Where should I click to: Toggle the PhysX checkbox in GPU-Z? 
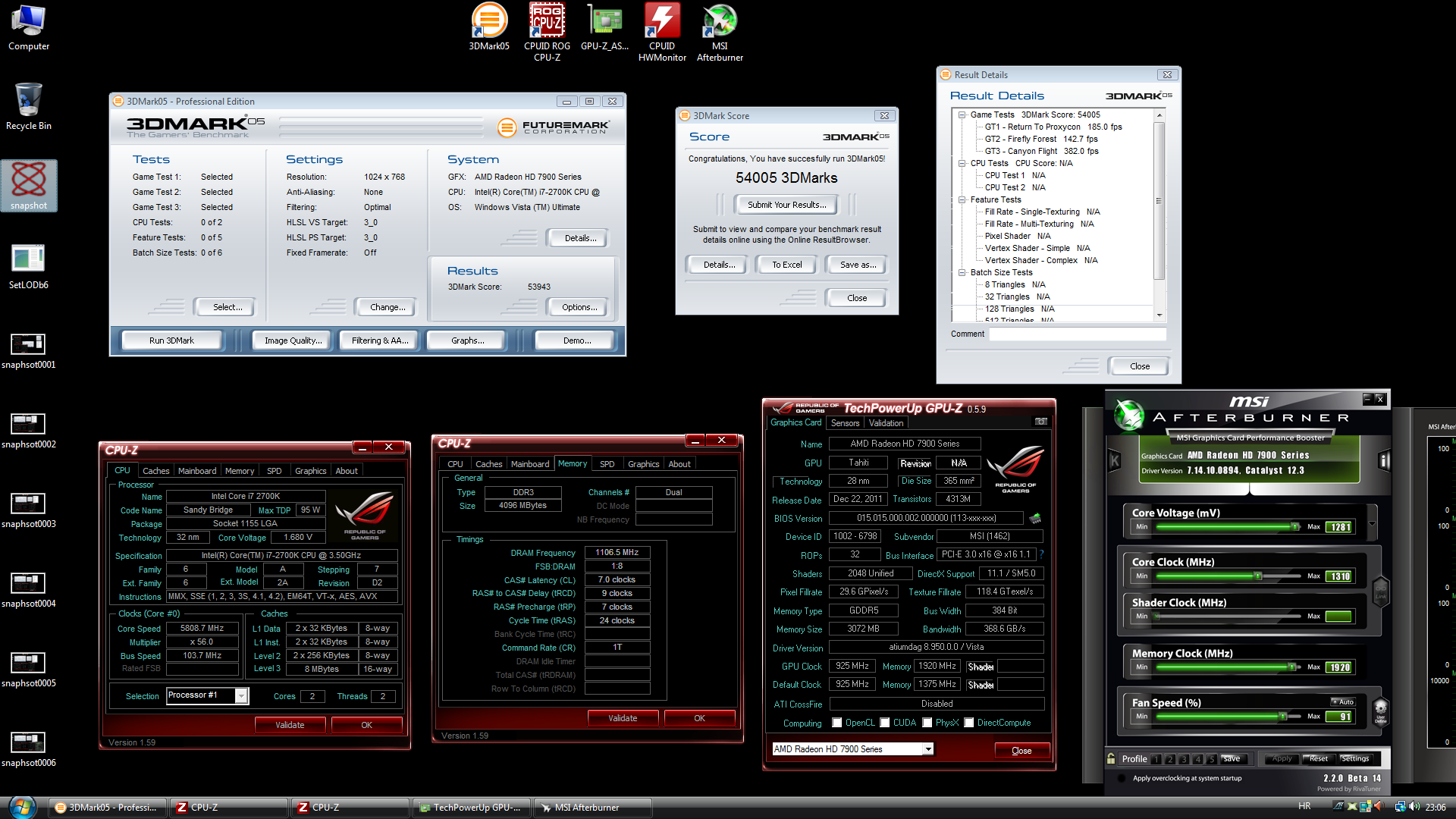tap(927, 723)
